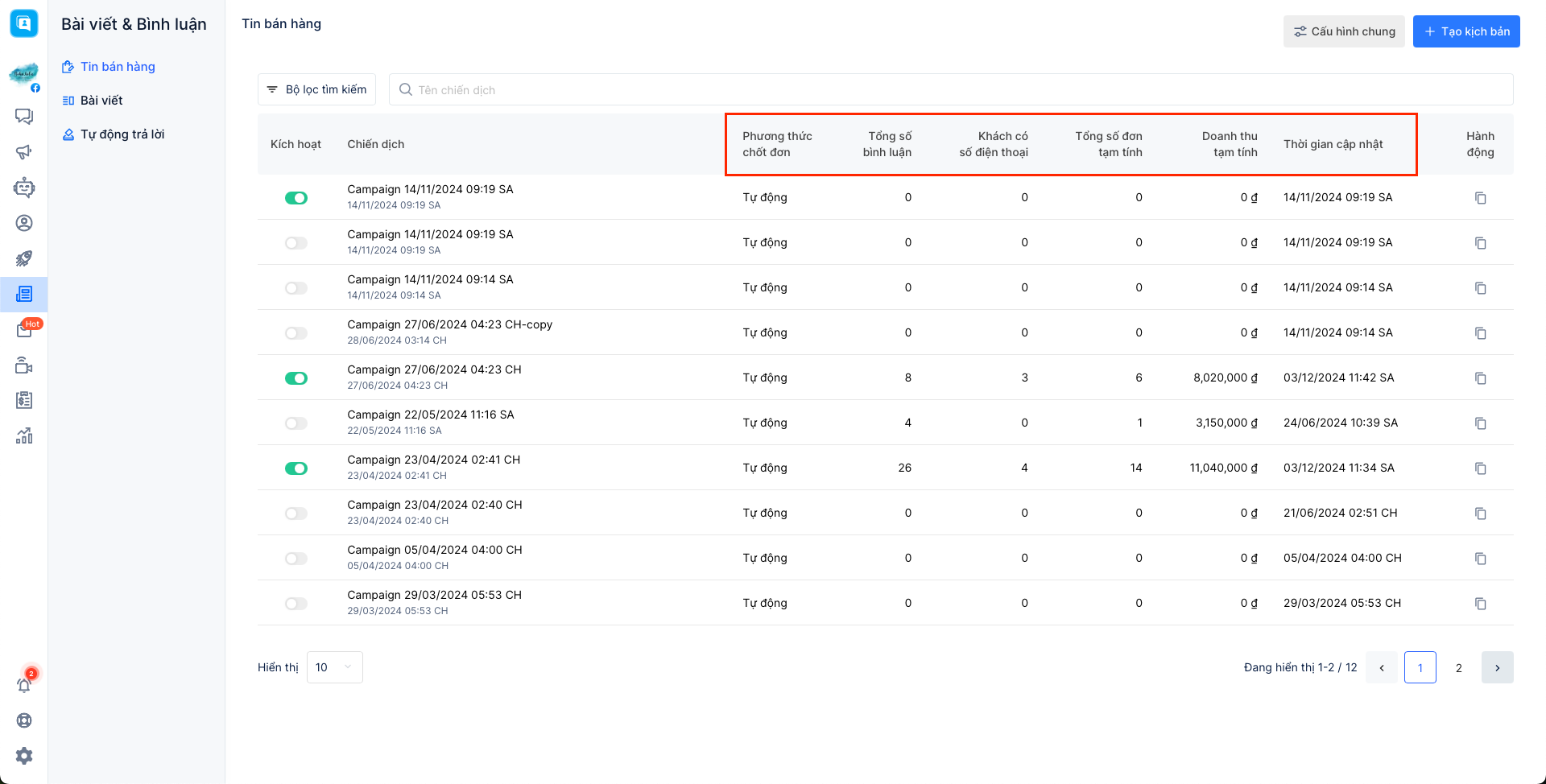The width and height of the screenshot is (1546, 784).
Task: Open the rocket icon in sidebar
Action: click(24, 258)
